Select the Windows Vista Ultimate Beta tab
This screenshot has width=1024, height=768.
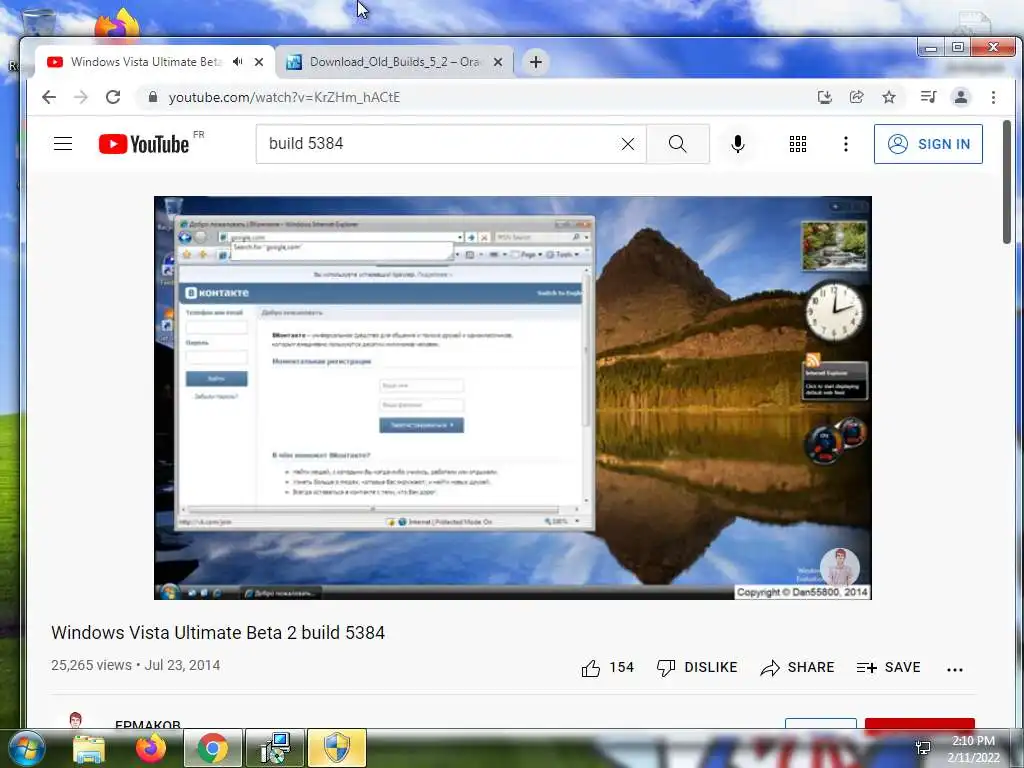click(146, 62)
